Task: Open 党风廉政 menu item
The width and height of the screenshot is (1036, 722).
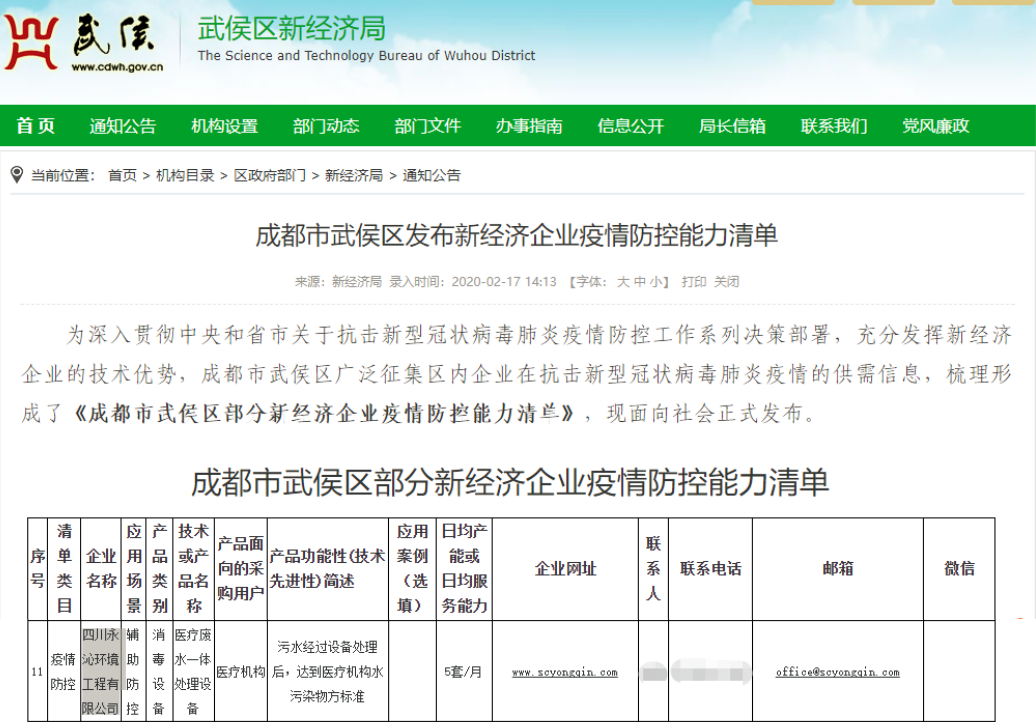Action: [936, 126]
